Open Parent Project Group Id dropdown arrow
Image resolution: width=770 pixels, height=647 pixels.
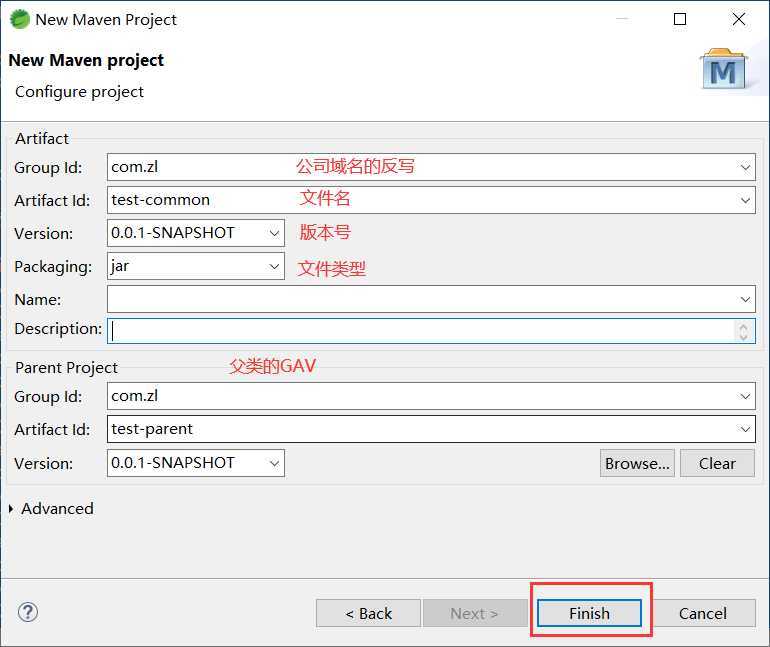(x=745, y=397)
